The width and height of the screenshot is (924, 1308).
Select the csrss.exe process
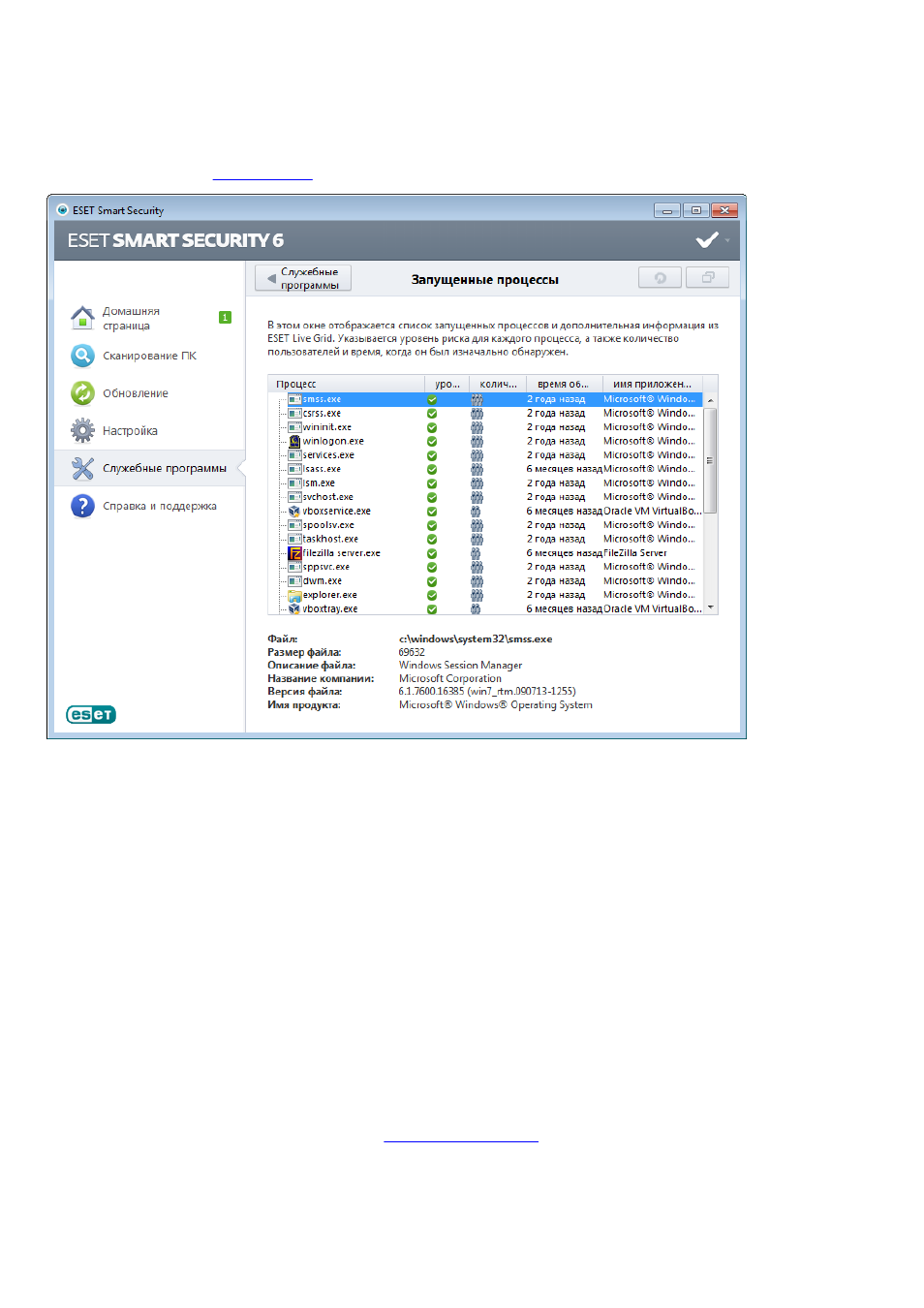tap(322, 414)
